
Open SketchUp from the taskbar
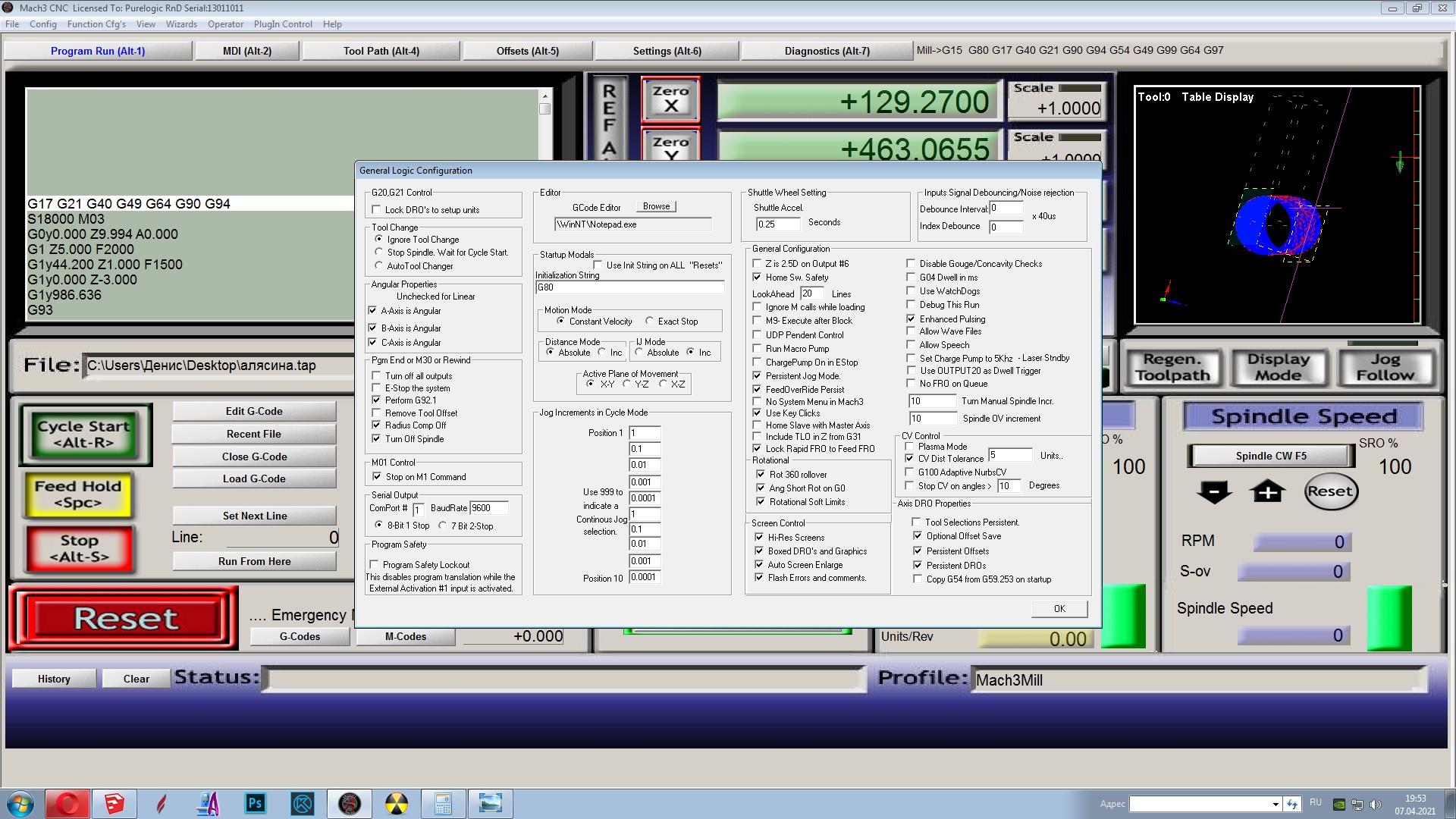pyautogui.click(x=115, y=803)
